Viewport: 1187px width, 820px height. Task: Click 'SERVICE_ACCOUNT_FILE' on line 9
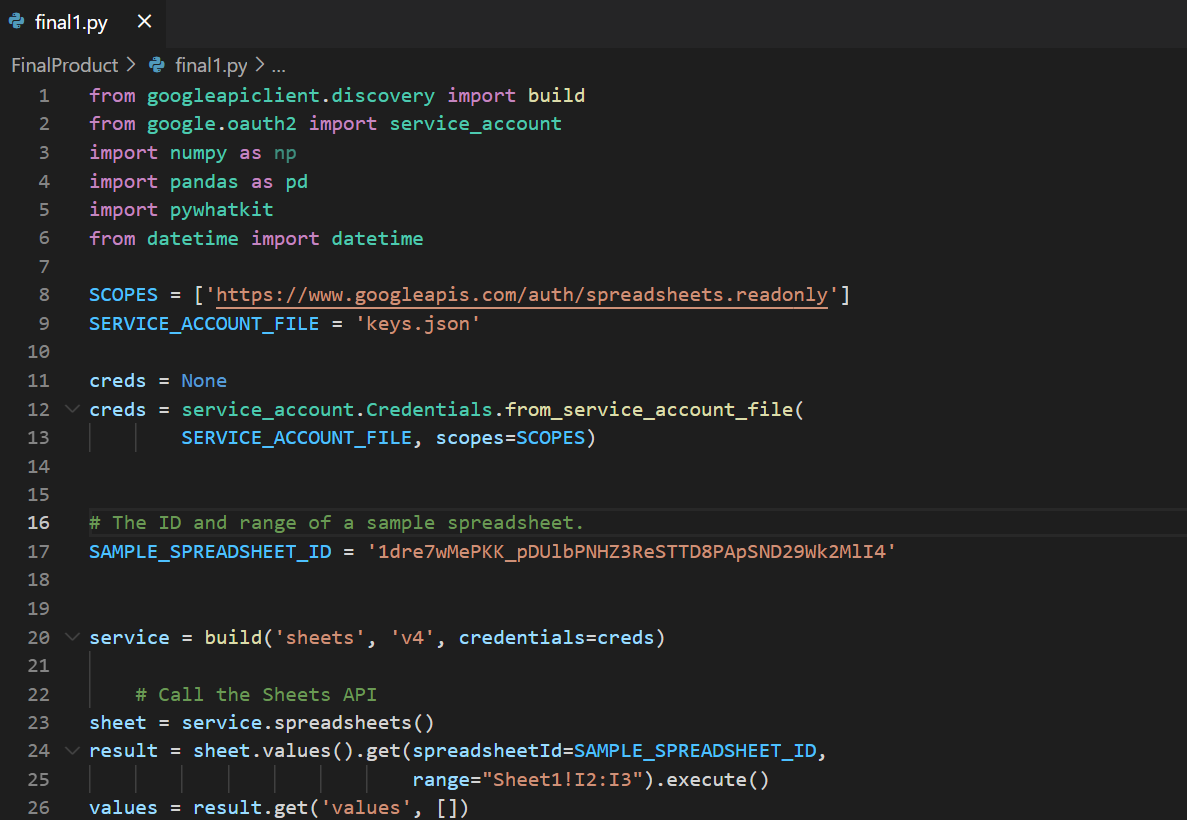pyautogui.click(x=204, y=324)
